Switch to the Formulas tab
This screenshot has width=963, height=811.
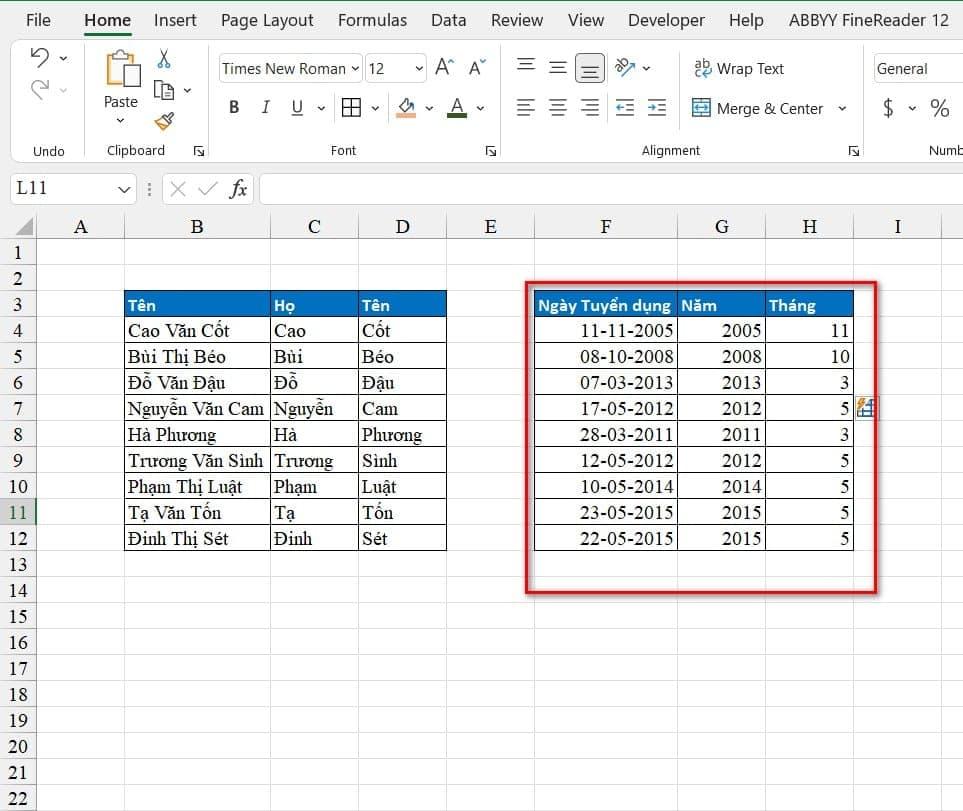372,20
